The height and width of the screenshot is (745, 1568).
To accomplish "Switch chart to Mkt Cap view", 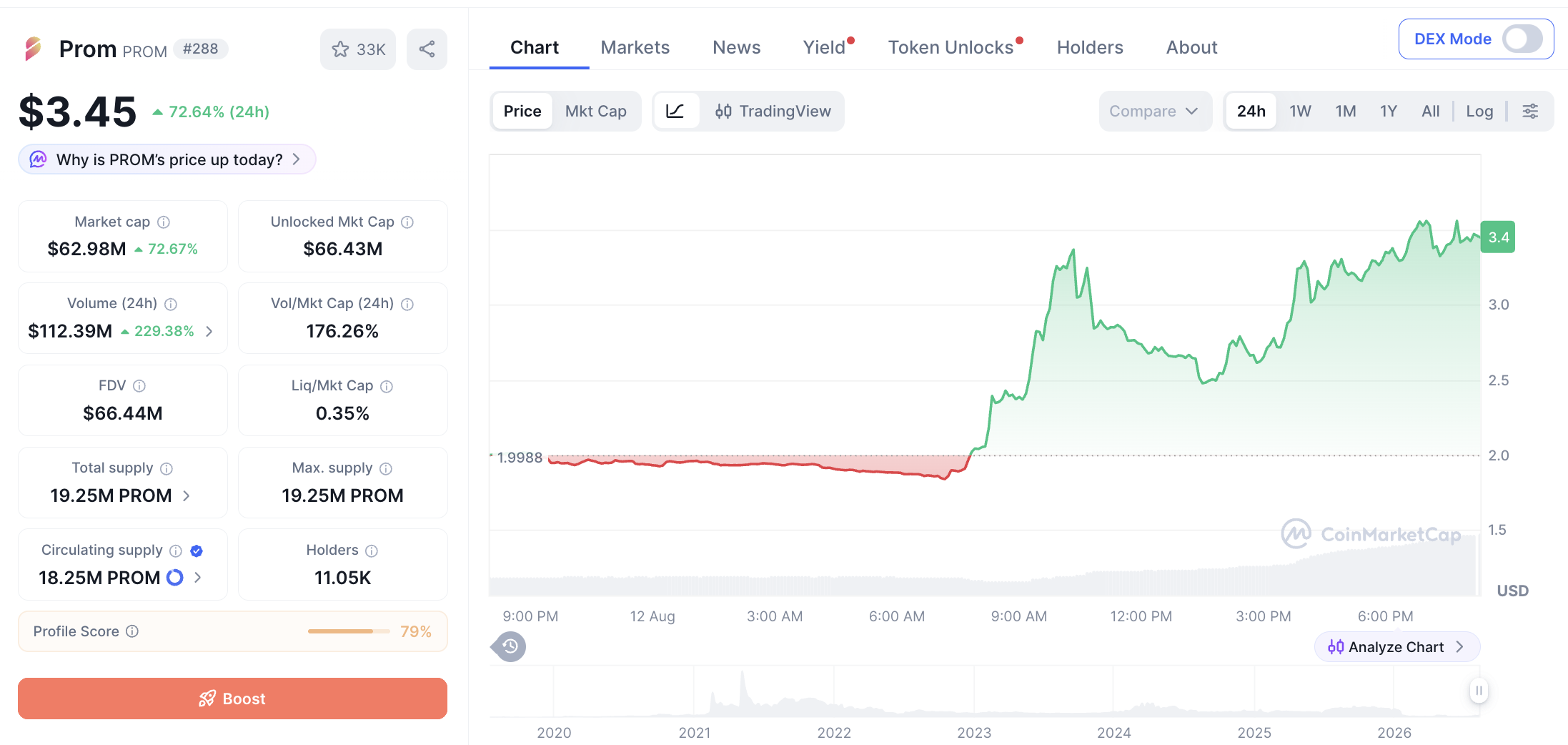I will click(595, 111).
